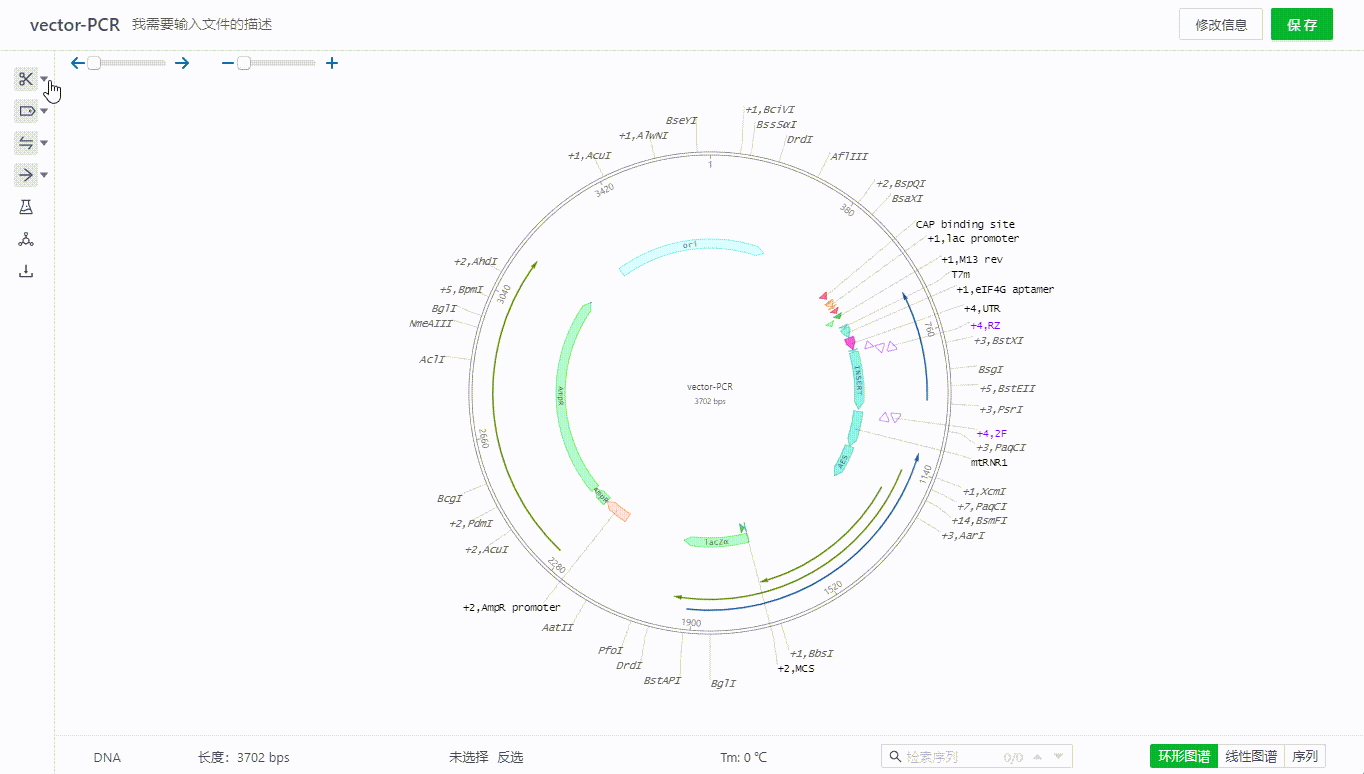Click the green 保存 save button
1364x774 pixels.
[x=1301, y=25]
